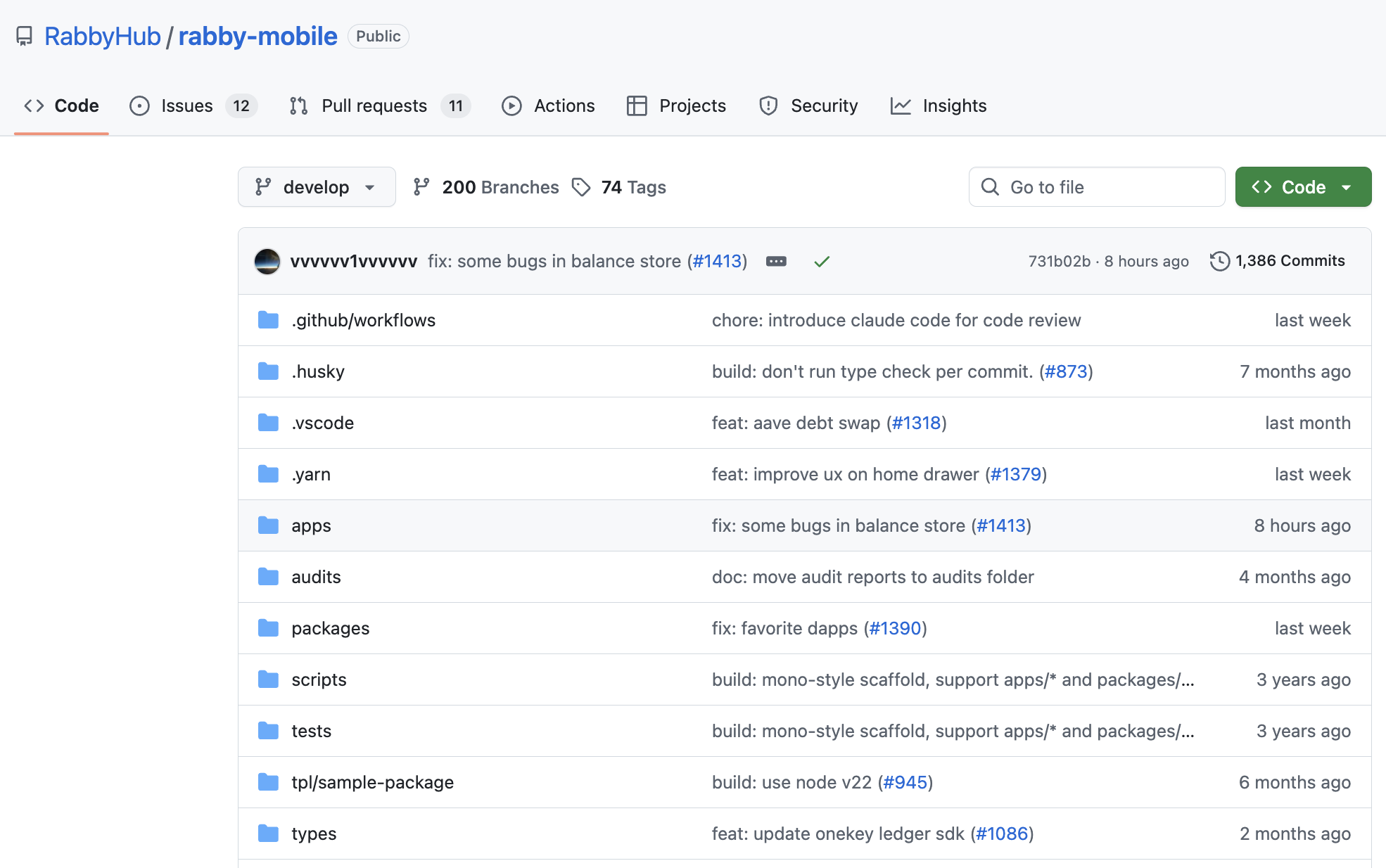Open the apps folder icon

[x=268, y=525]
